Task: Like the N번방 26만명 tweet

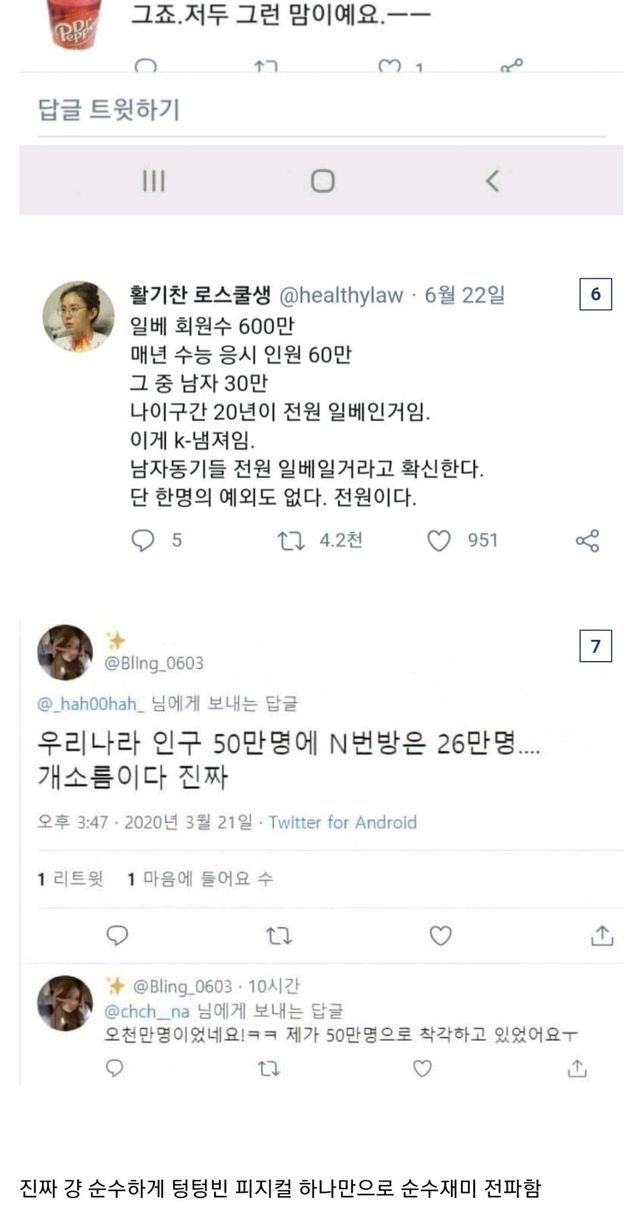Action: point(440,936)
